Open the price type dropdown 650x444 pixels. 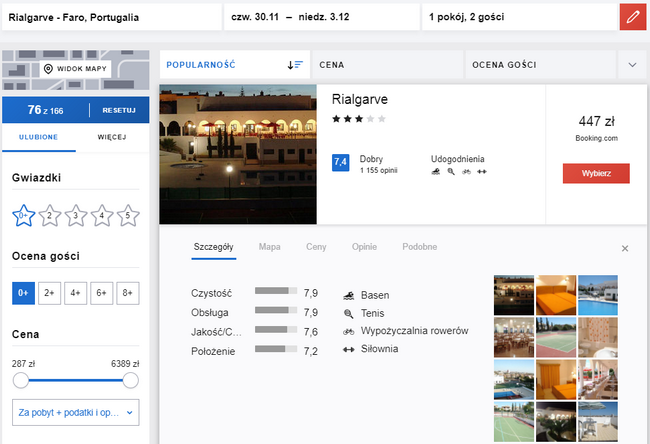(x=75, y=412)
